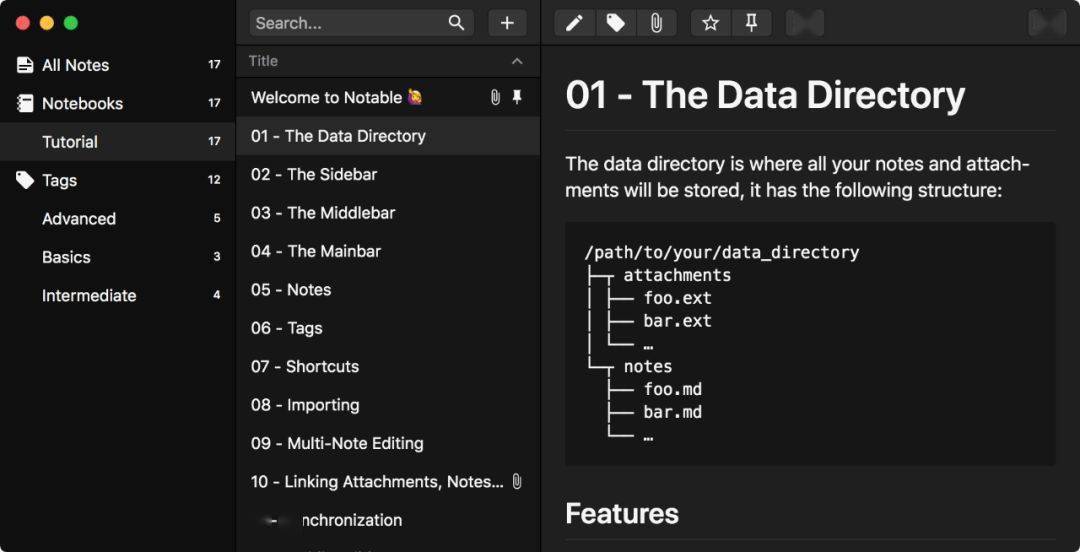Click the pencil edit note icon
This screenshot has width=1080, height=552.
(574, 23)
